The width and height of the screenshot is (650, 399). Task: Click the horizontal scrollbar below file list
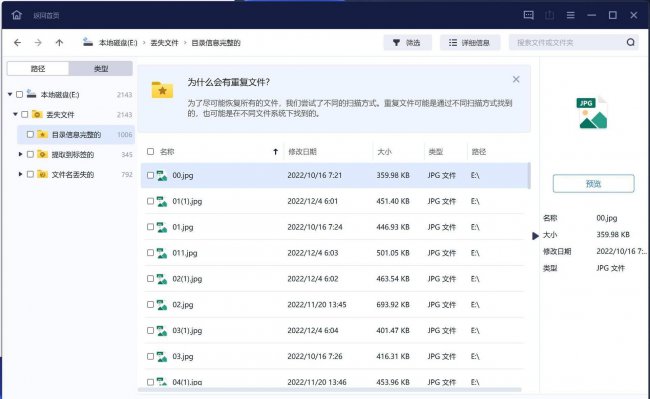click(x=330, y=389)
